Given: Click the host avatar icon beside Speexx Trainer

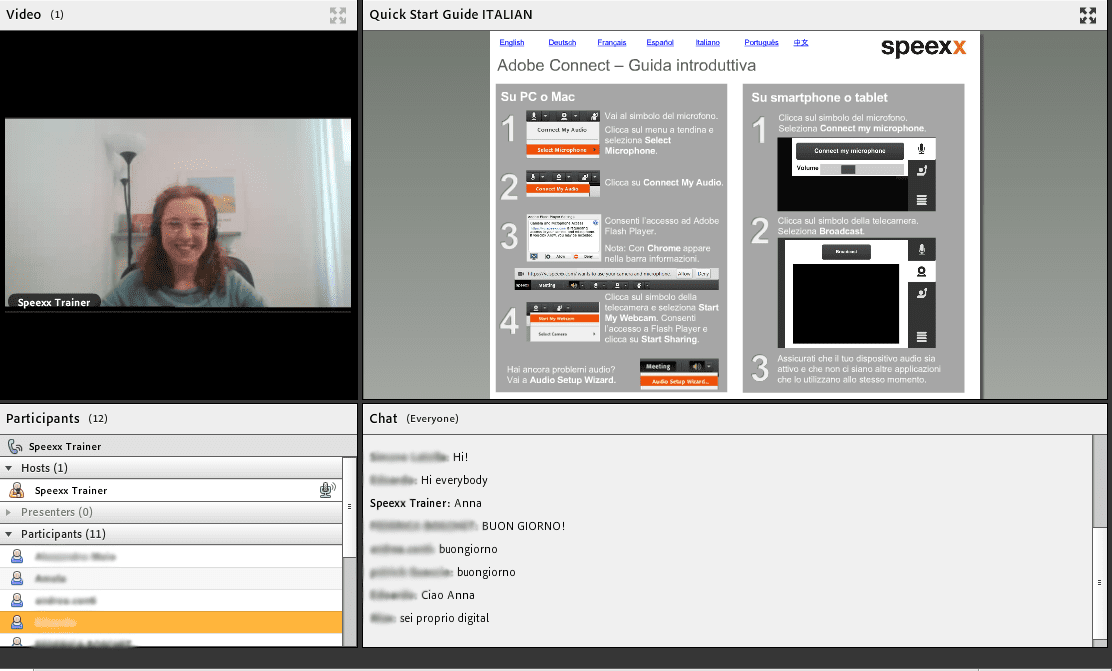Looking at the screenshot, I should coord(16,490).
